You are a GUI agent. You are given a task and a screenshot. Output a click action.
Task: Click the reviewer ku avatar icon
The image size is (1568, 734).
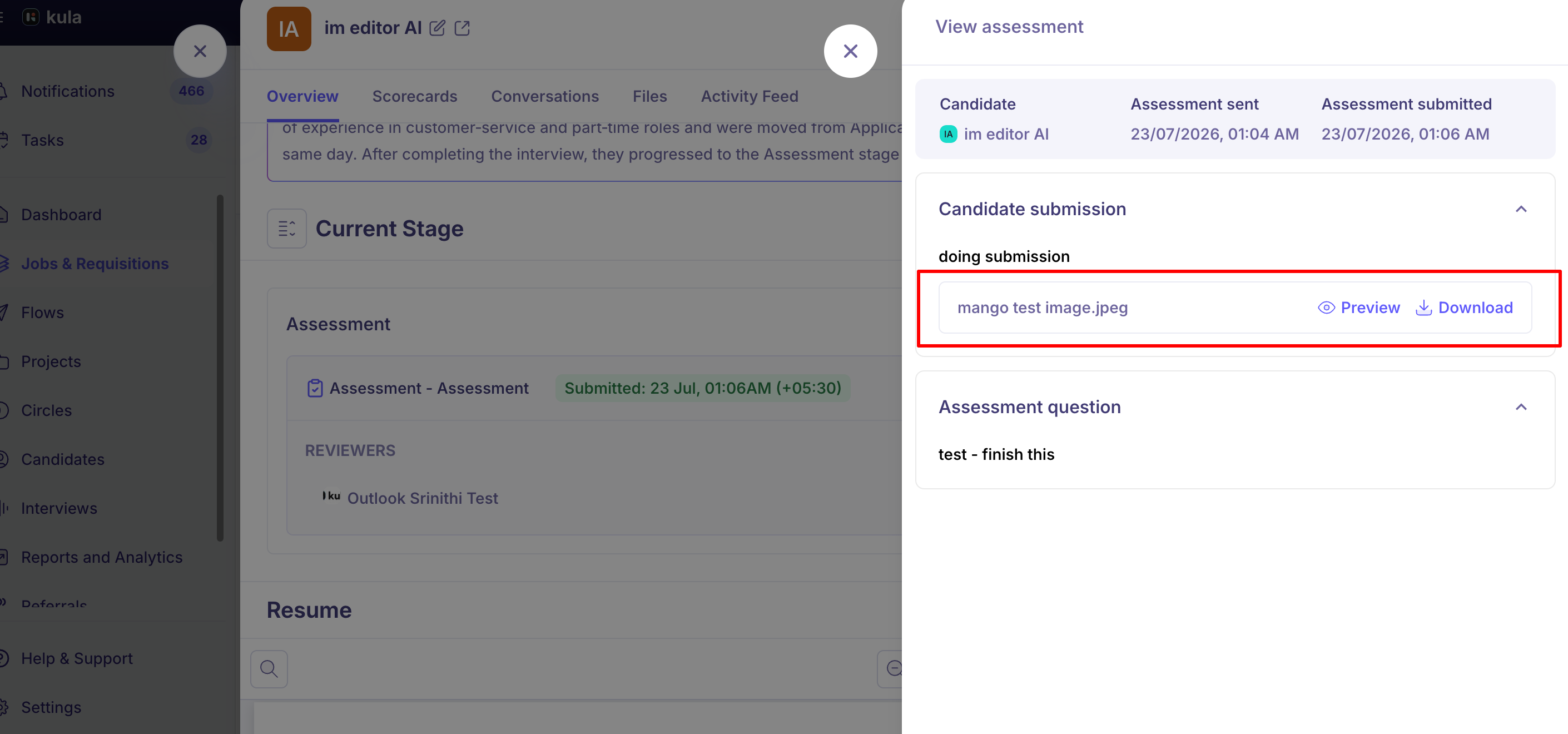coord(331,496)
